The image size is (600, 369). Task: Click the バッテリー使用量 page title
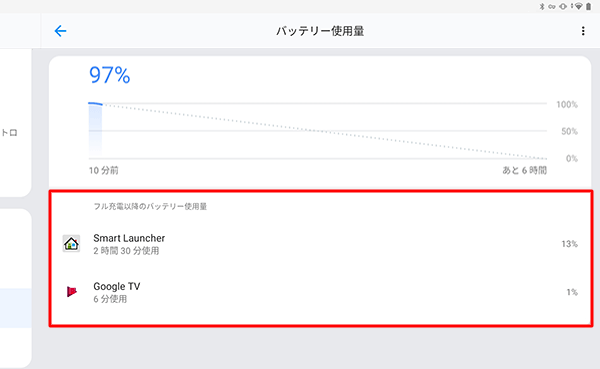coord(320,31)
